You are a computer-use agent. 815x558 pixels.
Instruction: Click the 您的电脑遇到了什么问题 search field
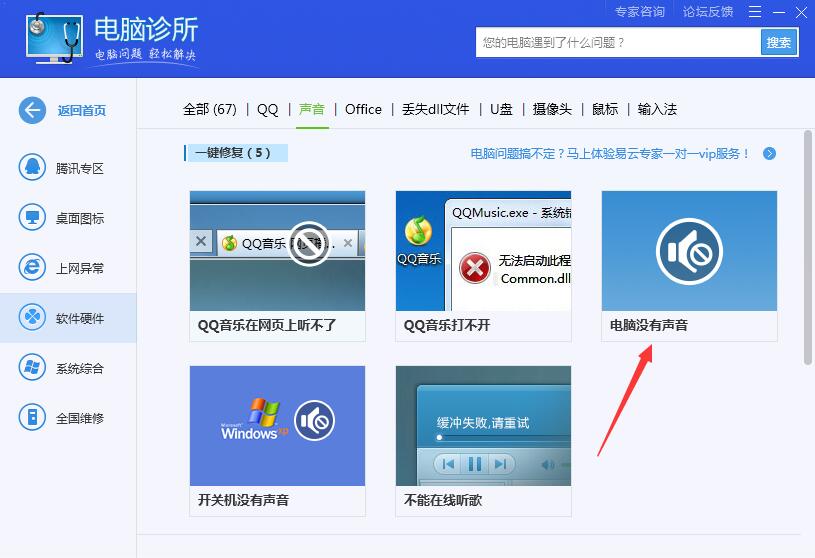(x=618, y=43)
